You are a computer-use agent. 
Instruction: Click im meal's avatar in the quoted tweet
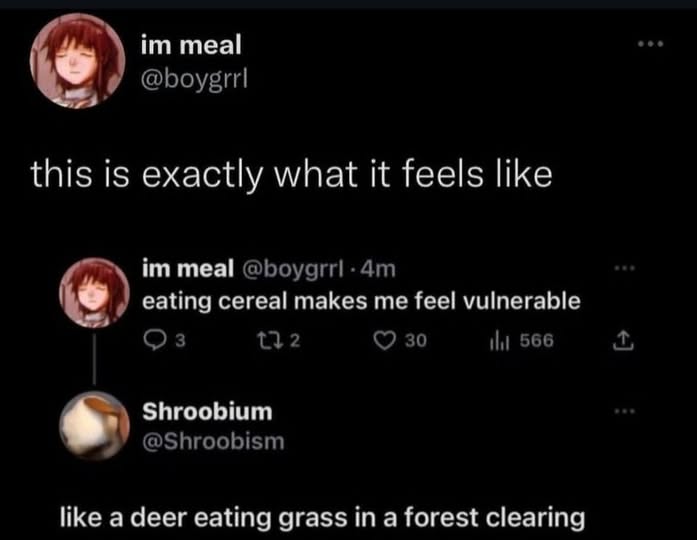(94, 292)
